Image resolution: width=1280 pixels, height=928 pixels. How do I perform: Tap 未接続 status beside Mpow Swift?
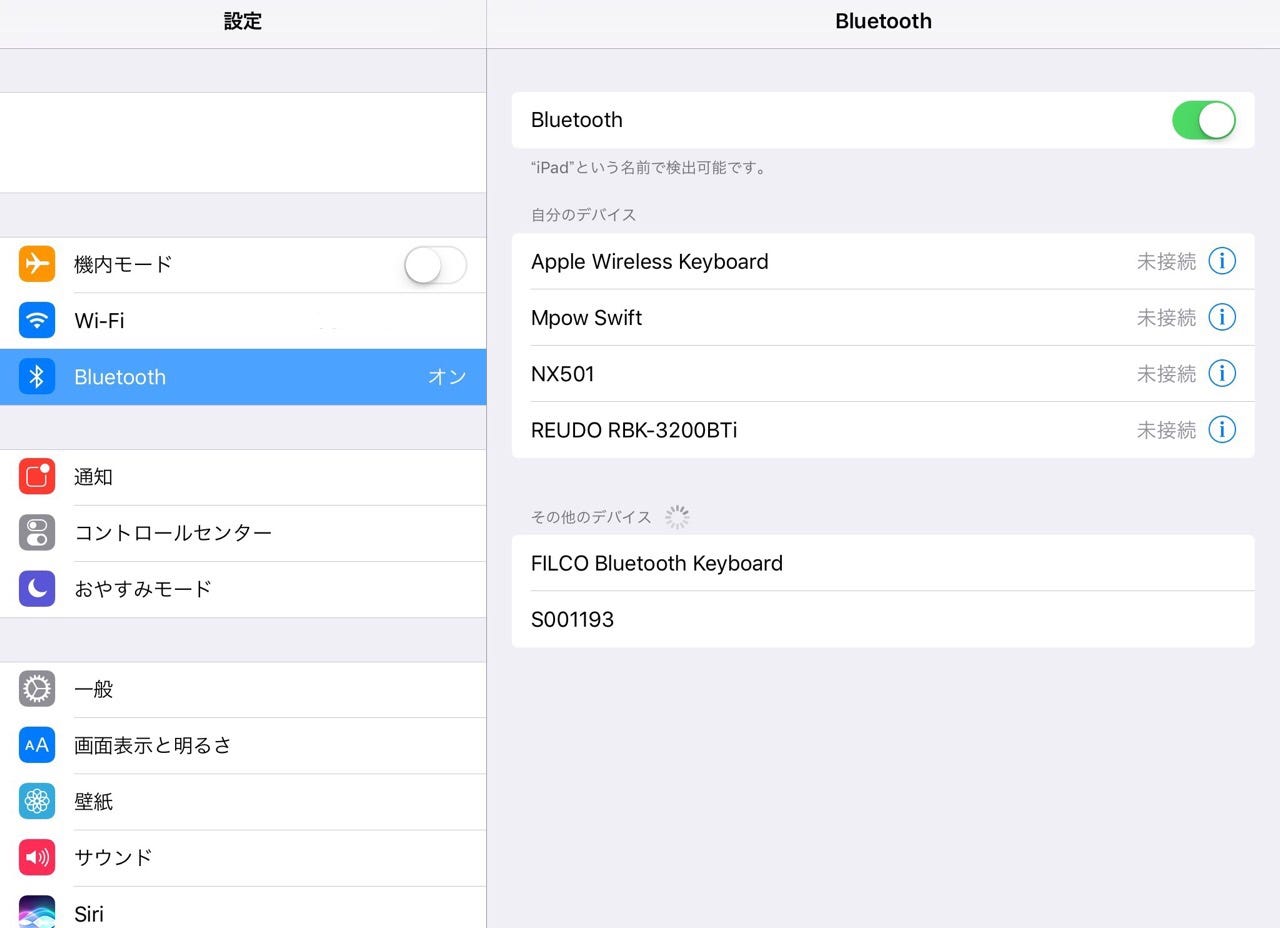point(1166,318)
